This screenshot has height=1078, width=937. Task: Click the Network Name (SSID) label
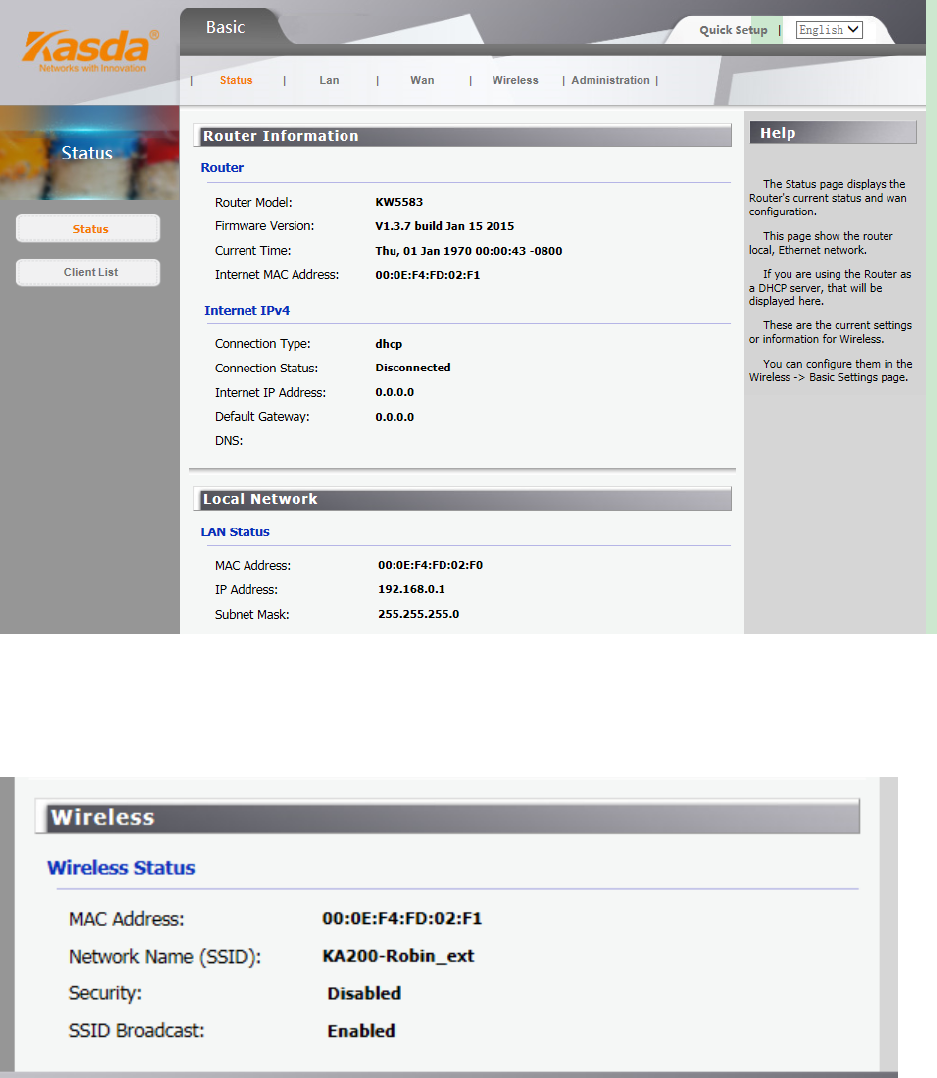tap(164, 957)
